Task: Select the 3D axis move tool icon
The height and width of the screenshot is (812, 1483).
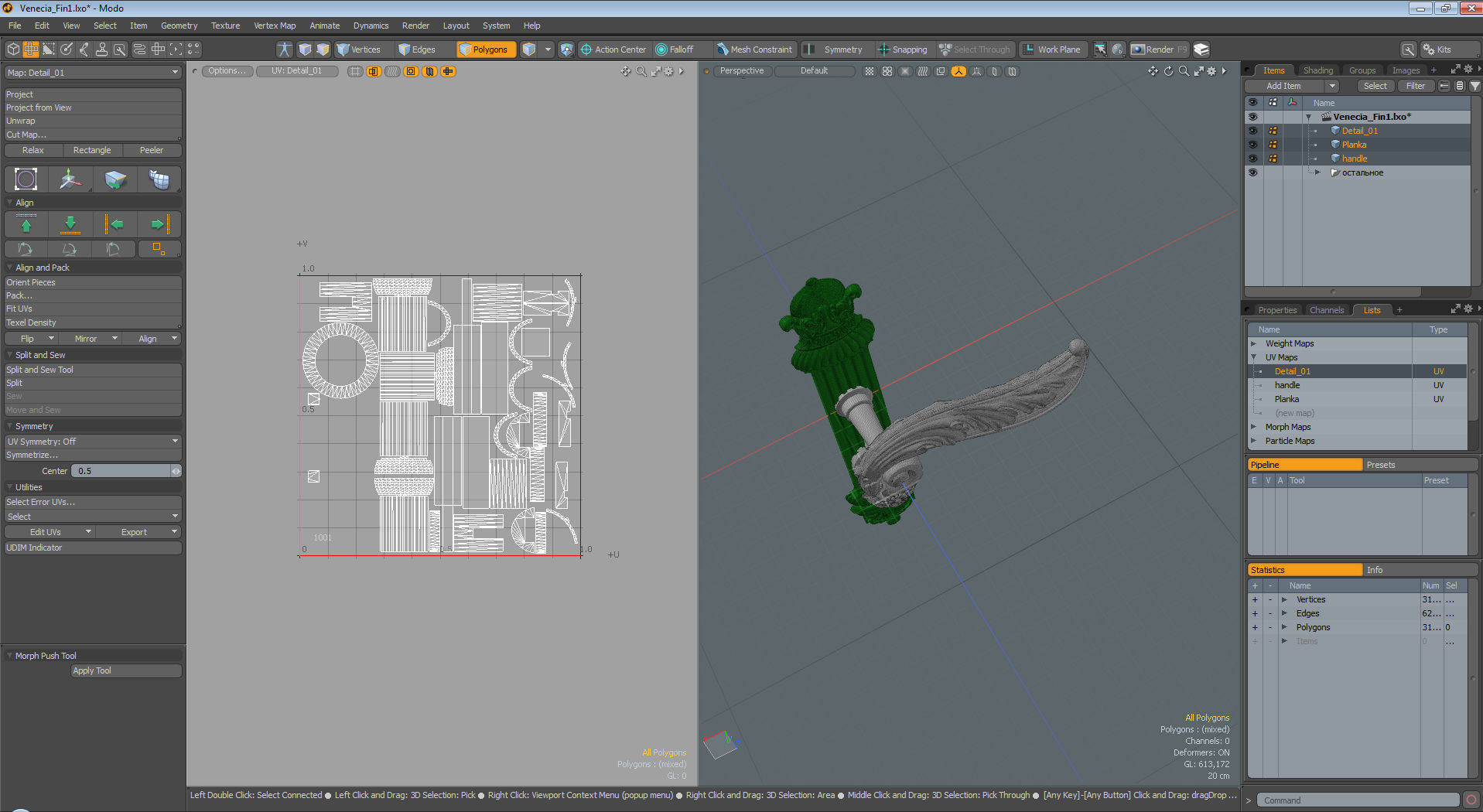Action: coord(70,179)
